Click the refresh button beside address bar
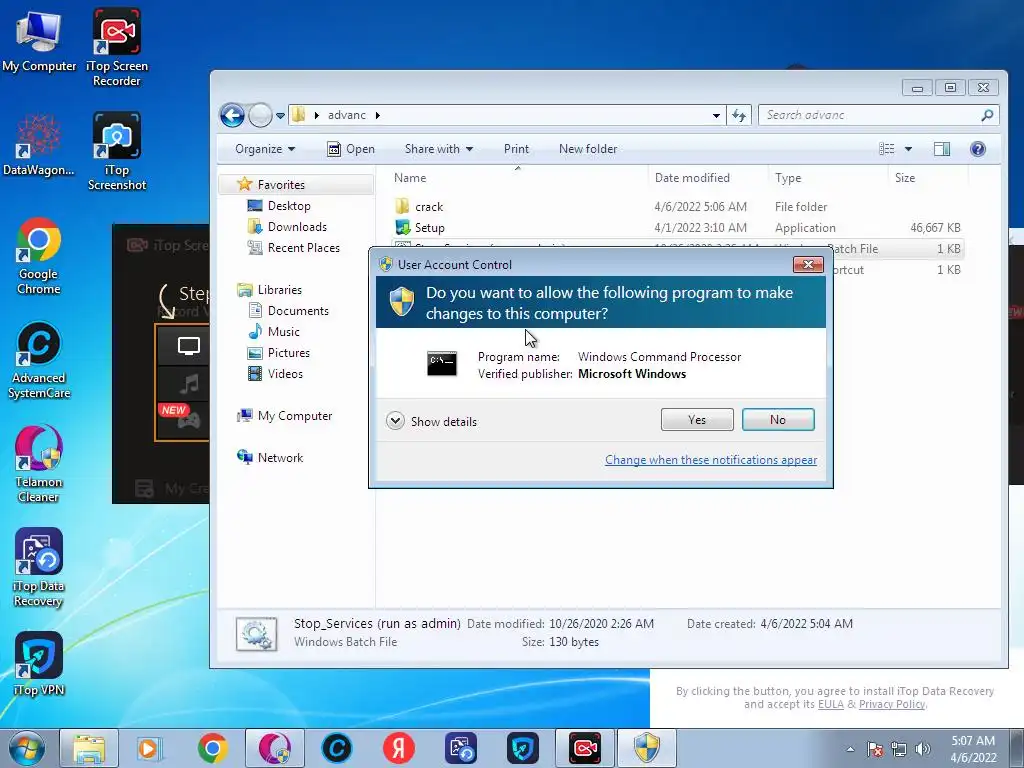Image resolution: width=1024 pixels, height=768 pixels. (x=739, y=116)
